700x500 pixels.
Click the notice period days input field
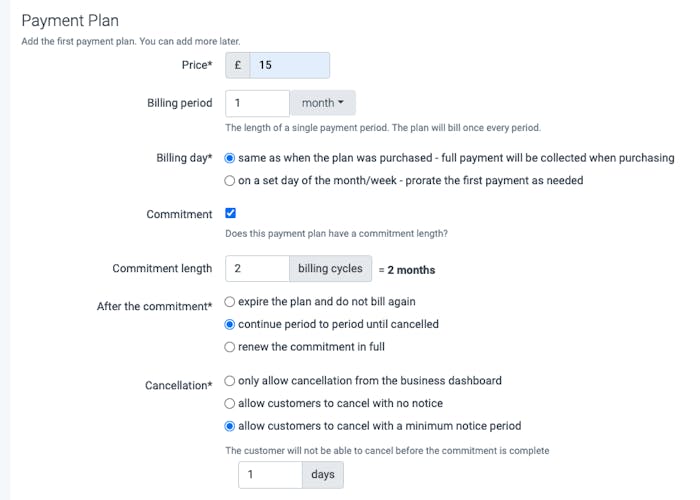click(270, 474)
